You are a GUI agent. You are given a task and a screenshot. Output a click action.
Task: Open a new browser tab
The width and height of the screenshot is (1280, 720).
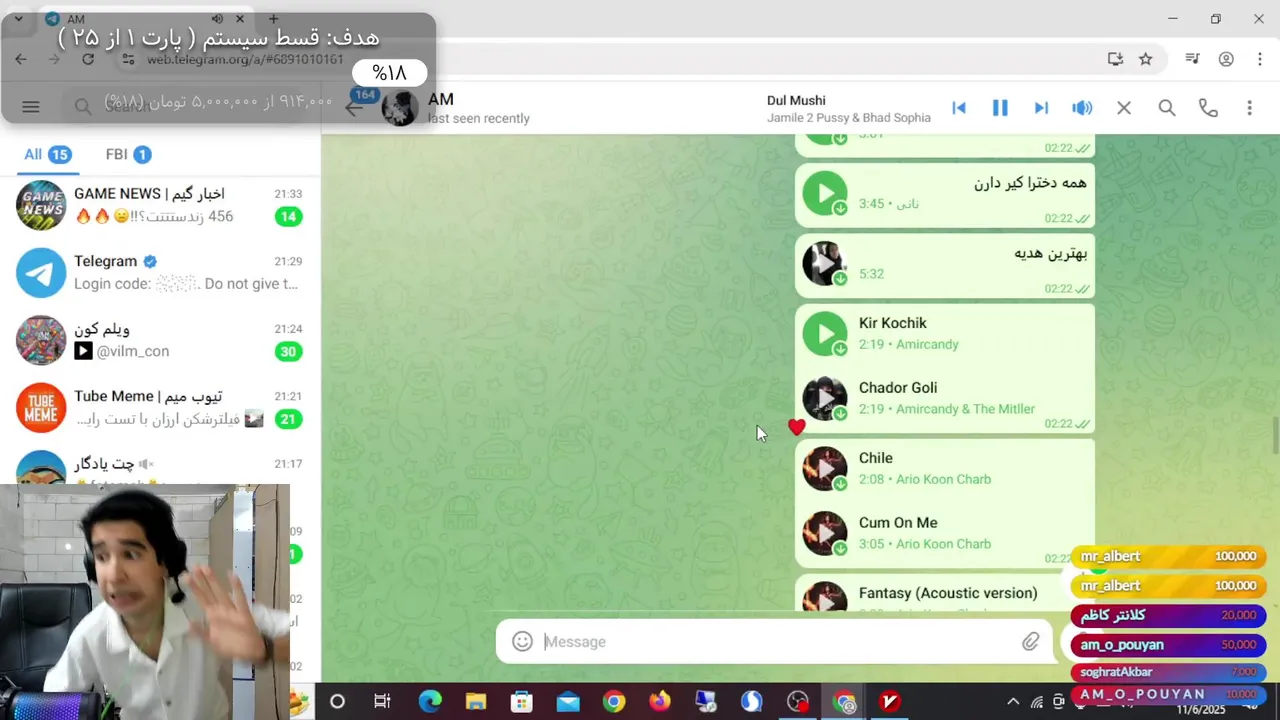pyautogui.click(x=273, y=19)
